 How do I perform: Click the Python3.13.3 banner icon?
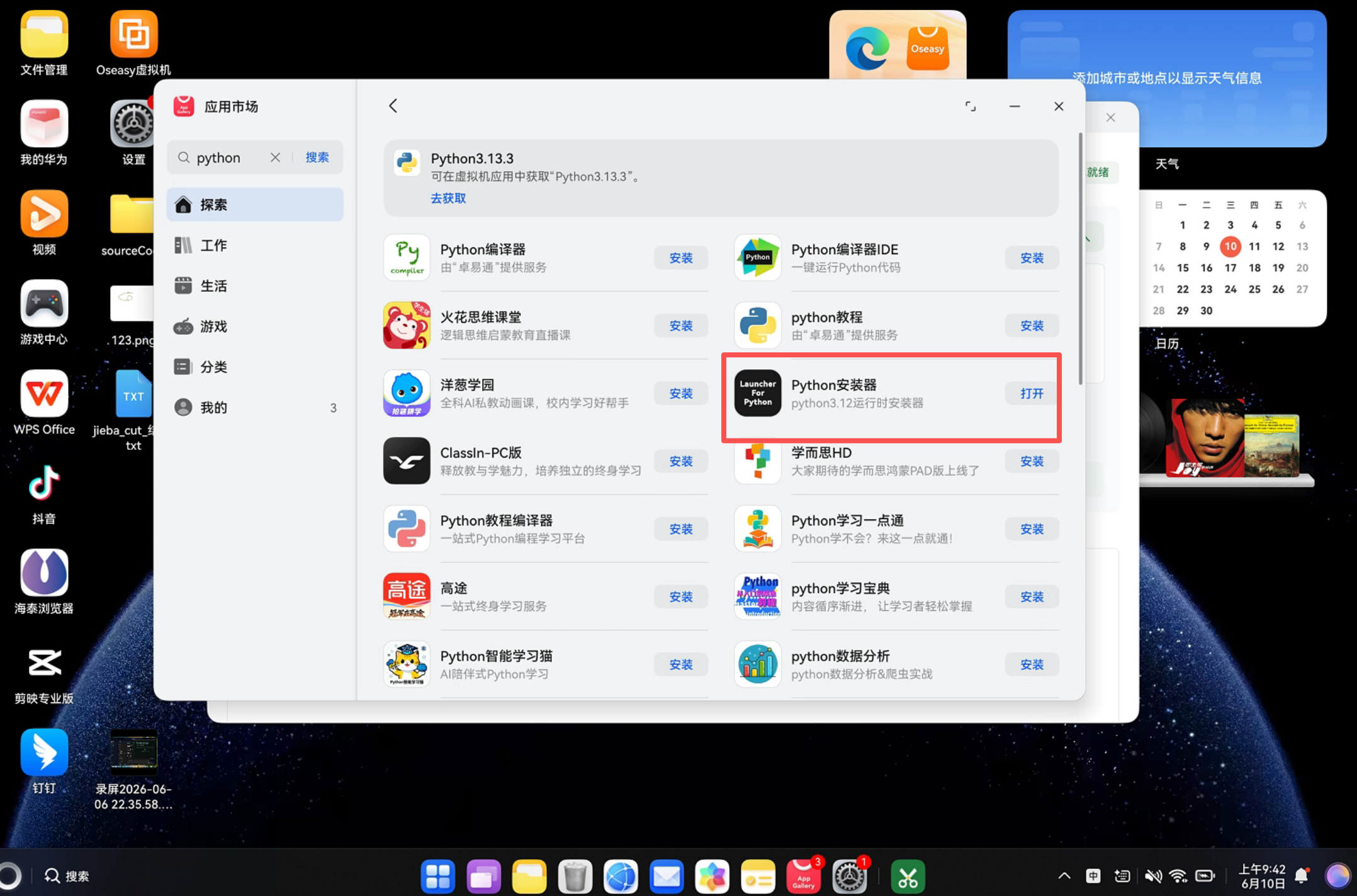point(407,162)
